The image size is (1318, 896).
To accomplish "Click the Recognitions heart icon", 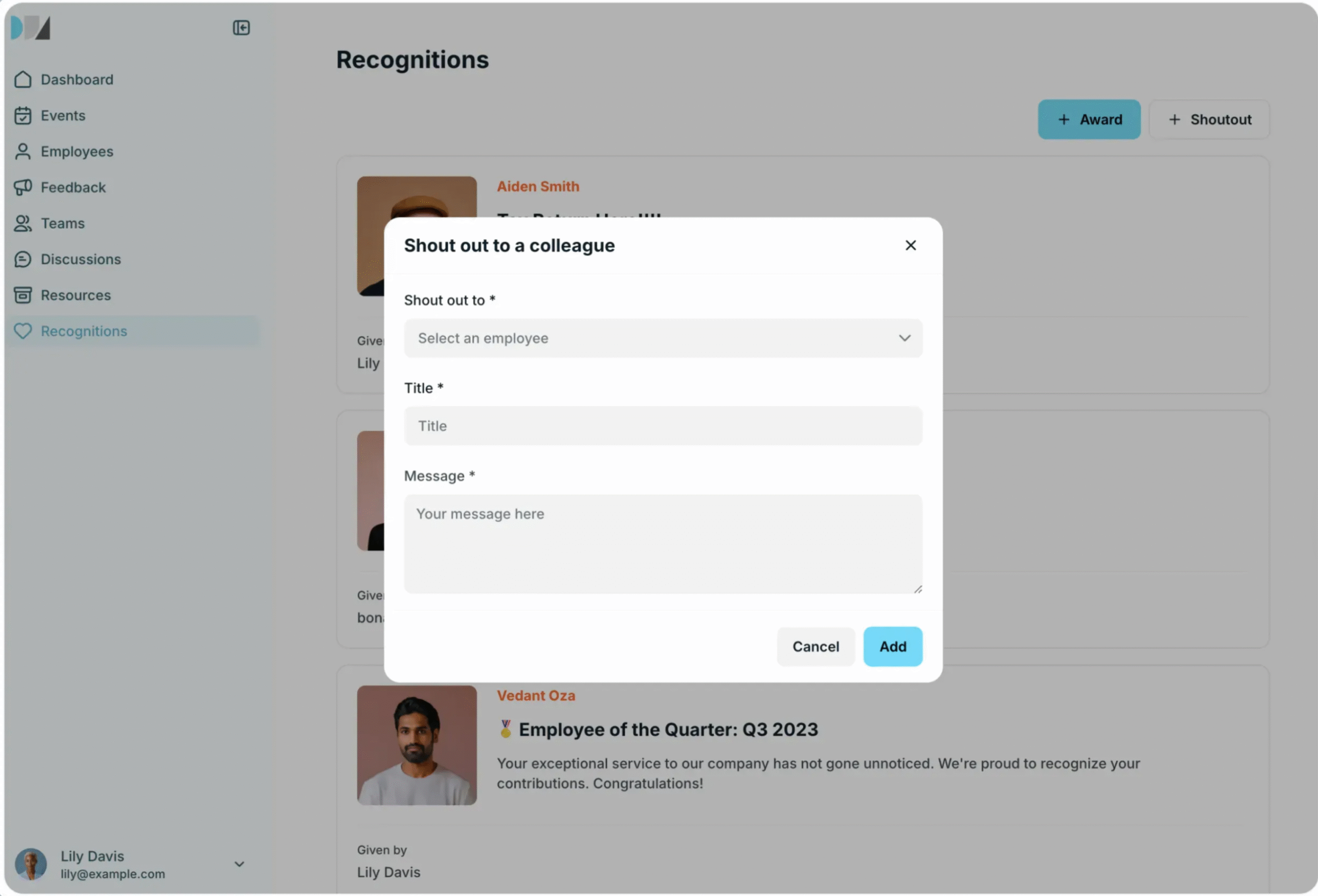I will tap(23, 331).
